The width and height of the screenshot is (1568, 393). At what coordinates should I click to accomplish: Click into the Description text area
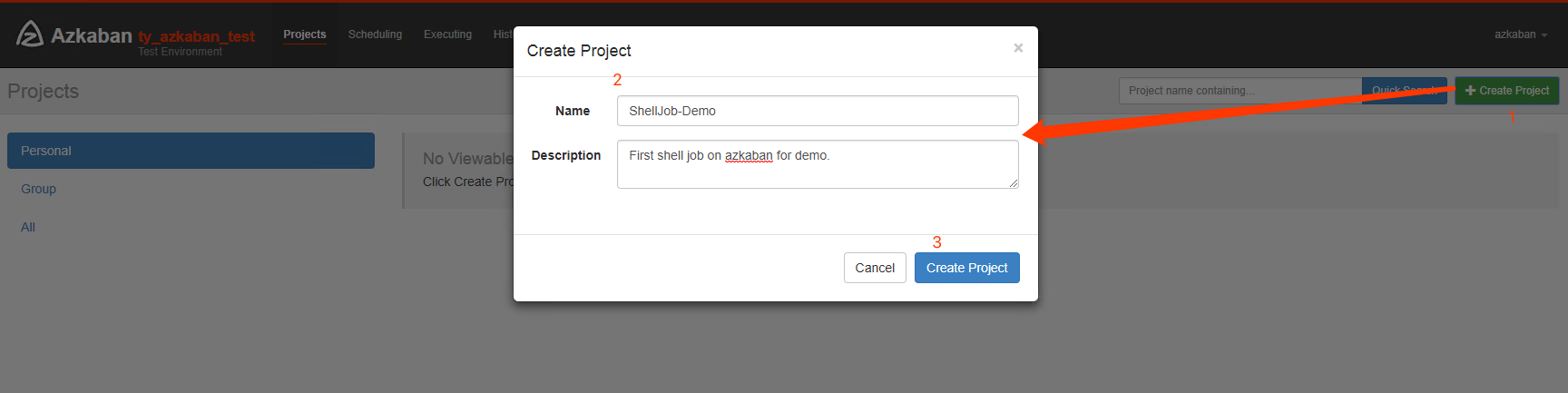(x=817, y=163)
